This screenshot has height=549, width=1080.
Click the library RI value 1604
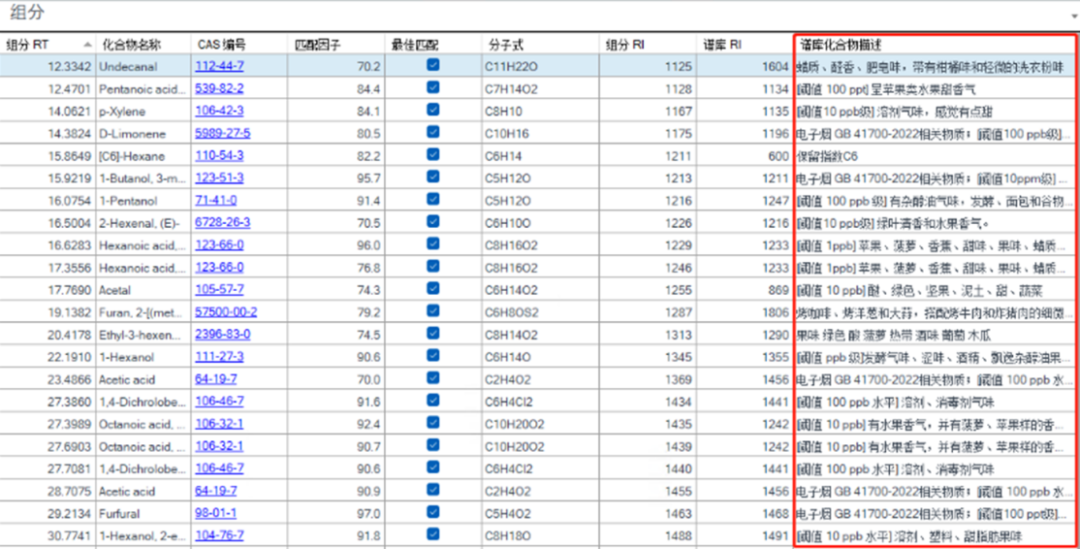(776, 67)
